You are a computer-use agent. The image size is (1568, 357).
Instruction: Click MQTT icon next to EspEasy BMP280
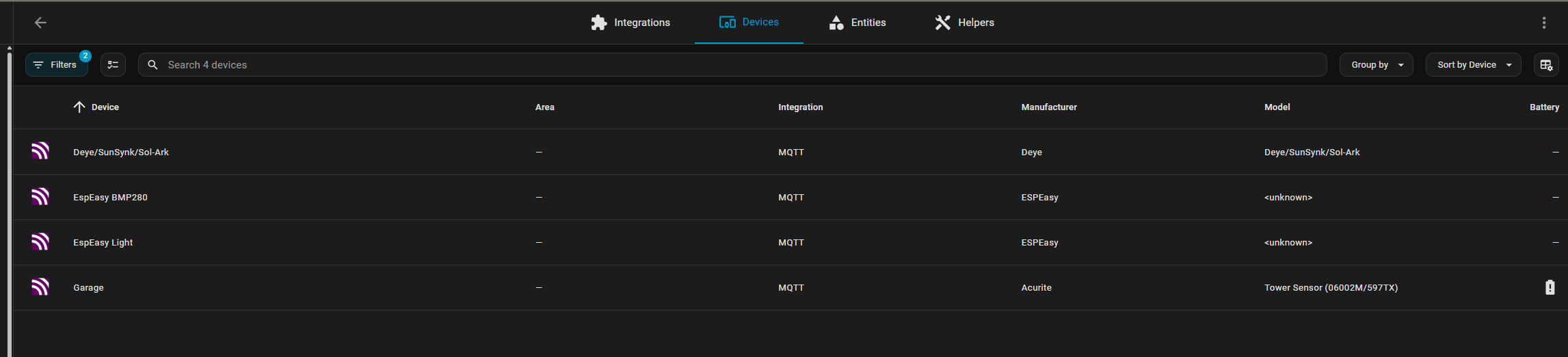(x=40, y=197)
